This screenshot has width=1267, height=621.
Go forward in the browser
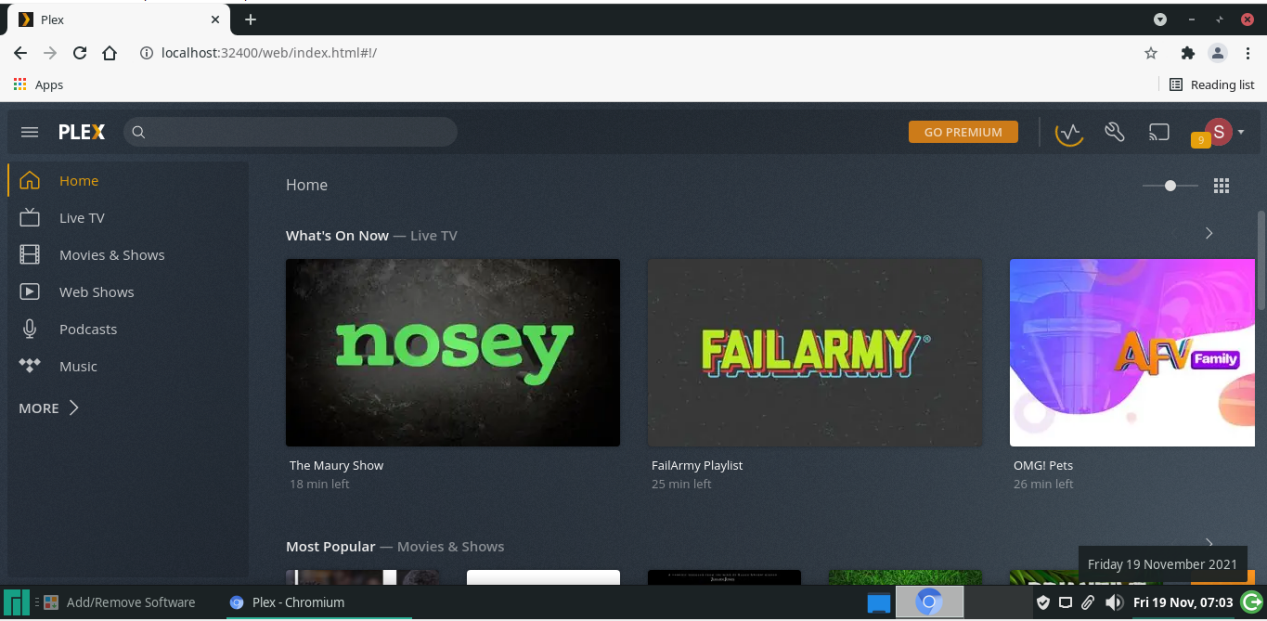tap(50, 53)
